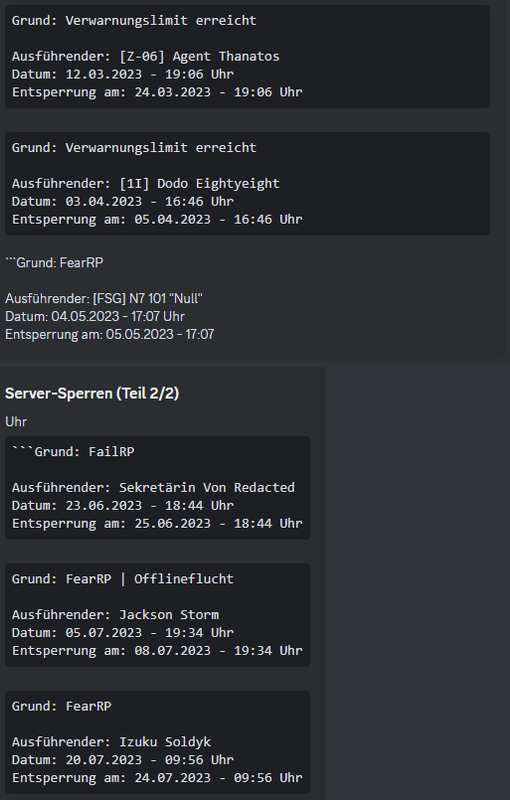Viewport: 510px width, 800px height.
Task: Click date 23.06.2023 - 18:44 Uhr
Action: (123, 506)
